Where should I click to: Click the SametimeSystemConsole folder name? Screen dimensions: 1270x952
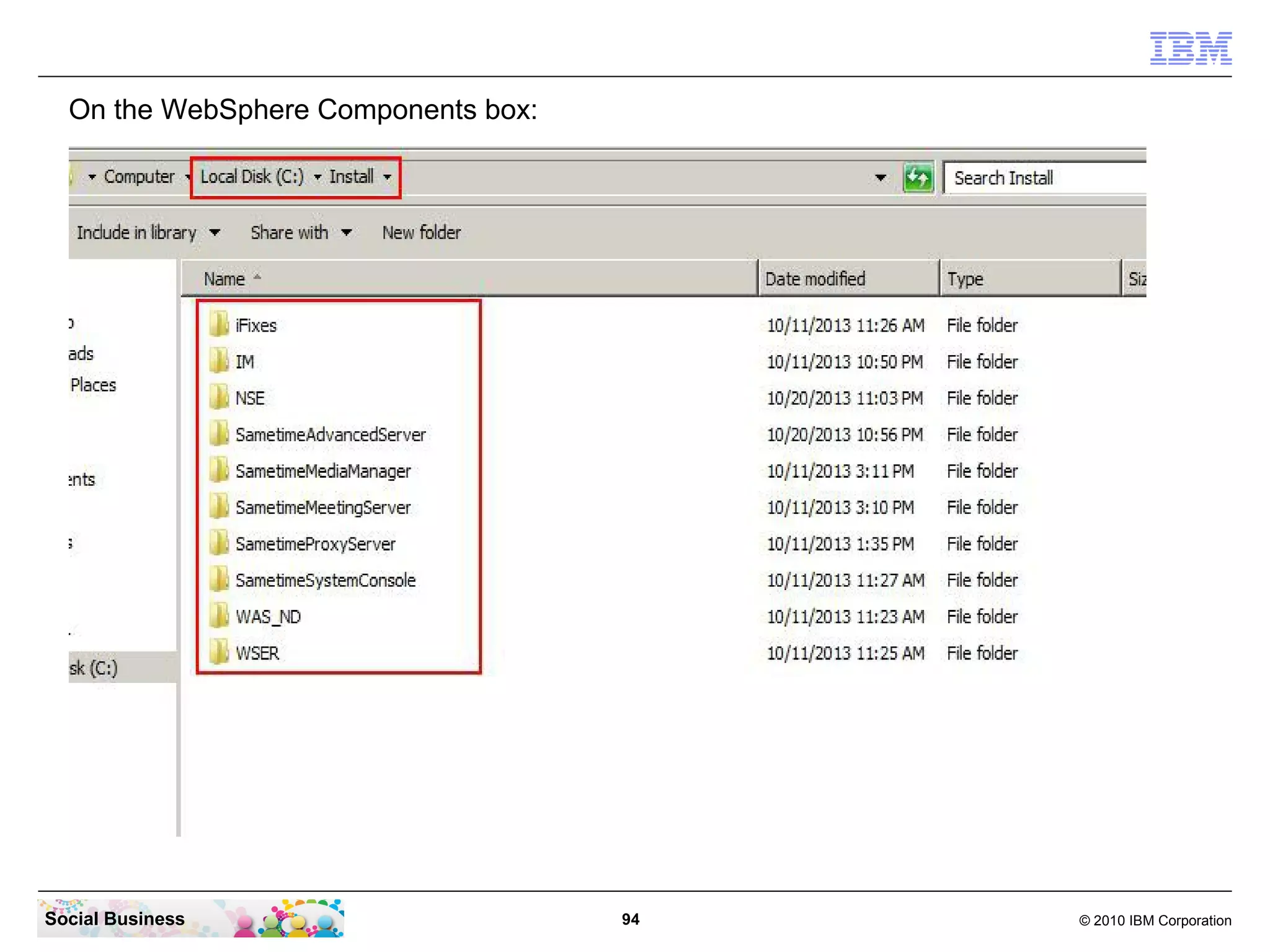(x=326, y=580)
